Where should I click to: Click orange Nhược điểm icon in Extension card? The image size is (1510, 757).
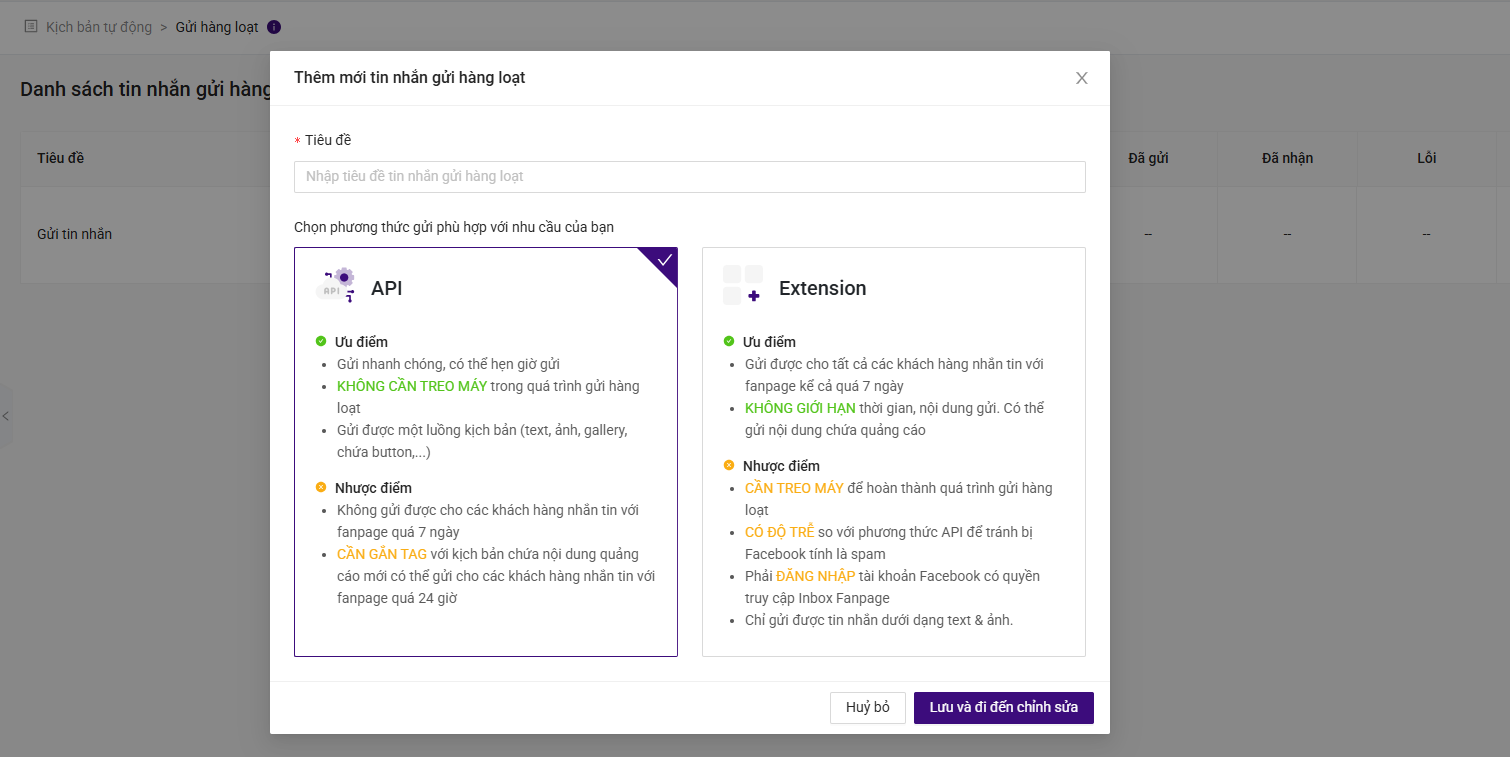tap(729, 466)
